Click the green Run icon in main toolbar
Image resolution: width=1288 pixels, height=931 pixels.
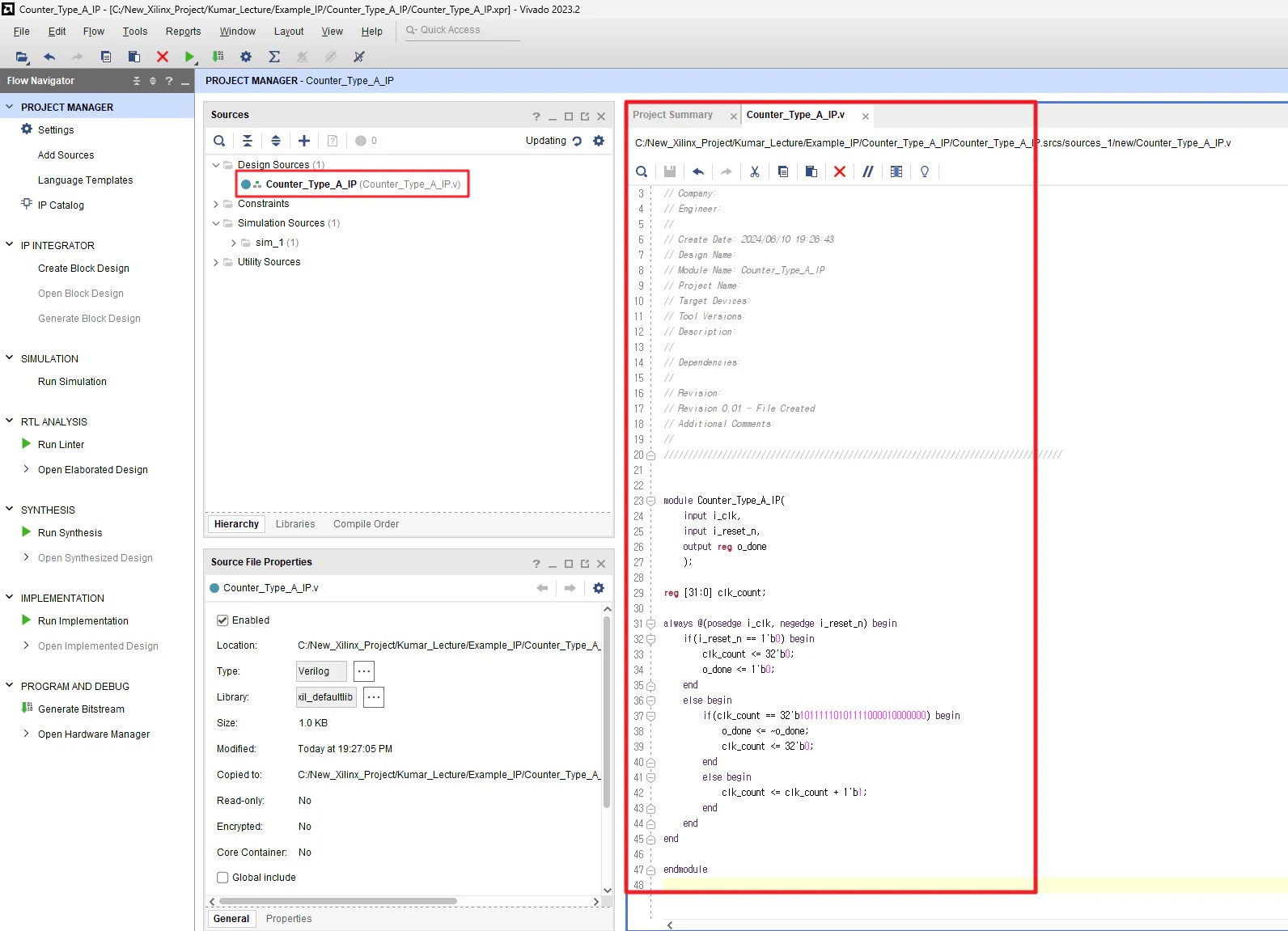point(190,57)
